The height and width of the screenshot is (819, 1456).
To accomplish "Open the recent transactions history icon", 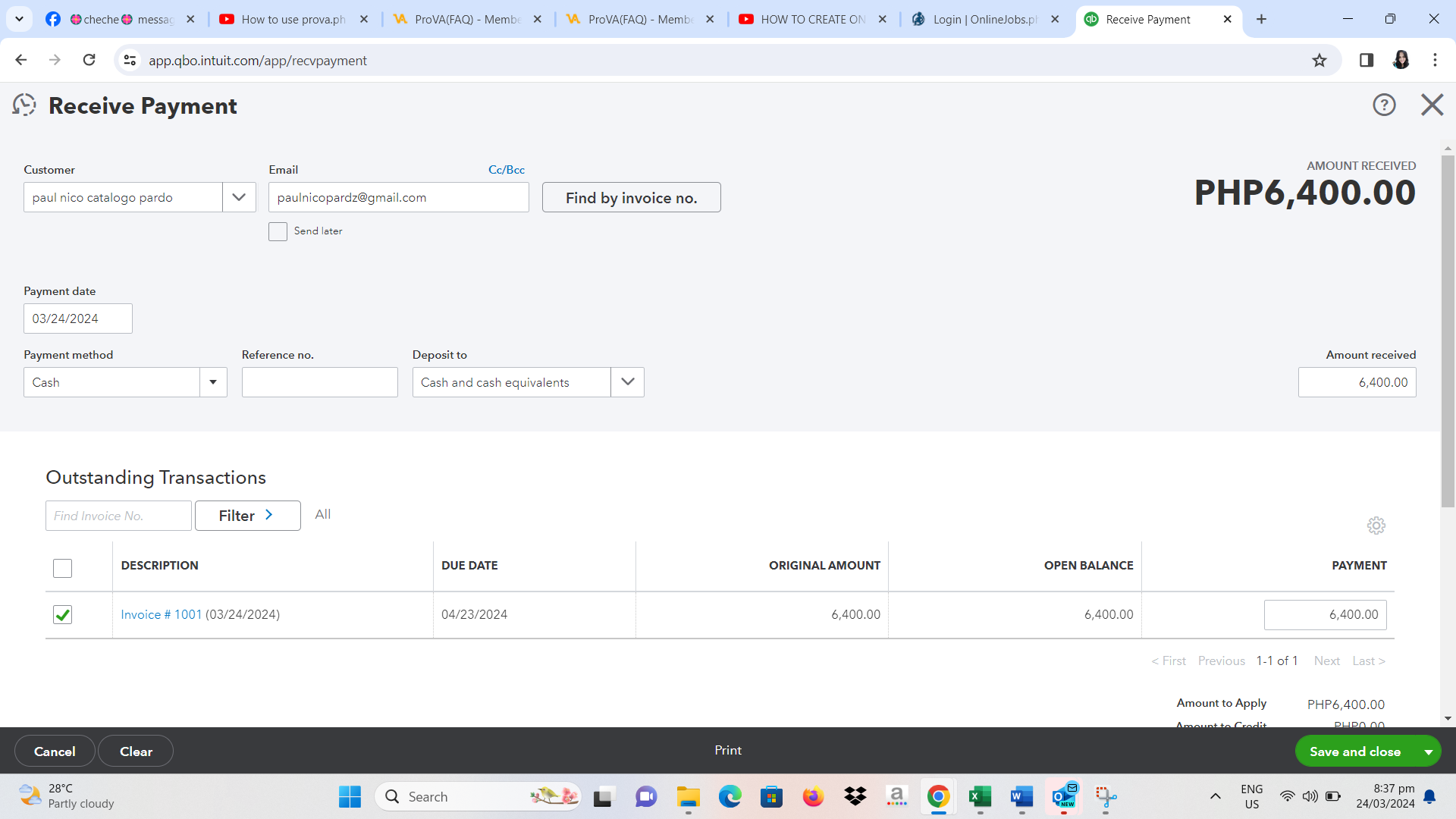I will (24, 105).
